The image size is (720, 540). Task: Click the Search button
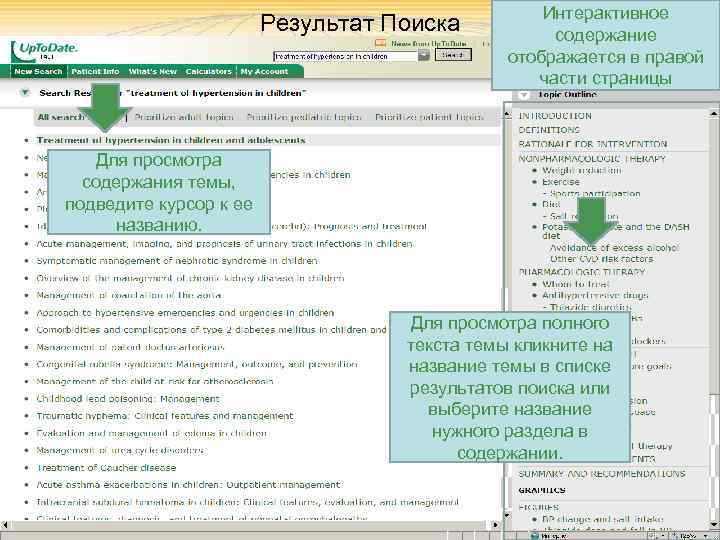click(x=453, y=55)
